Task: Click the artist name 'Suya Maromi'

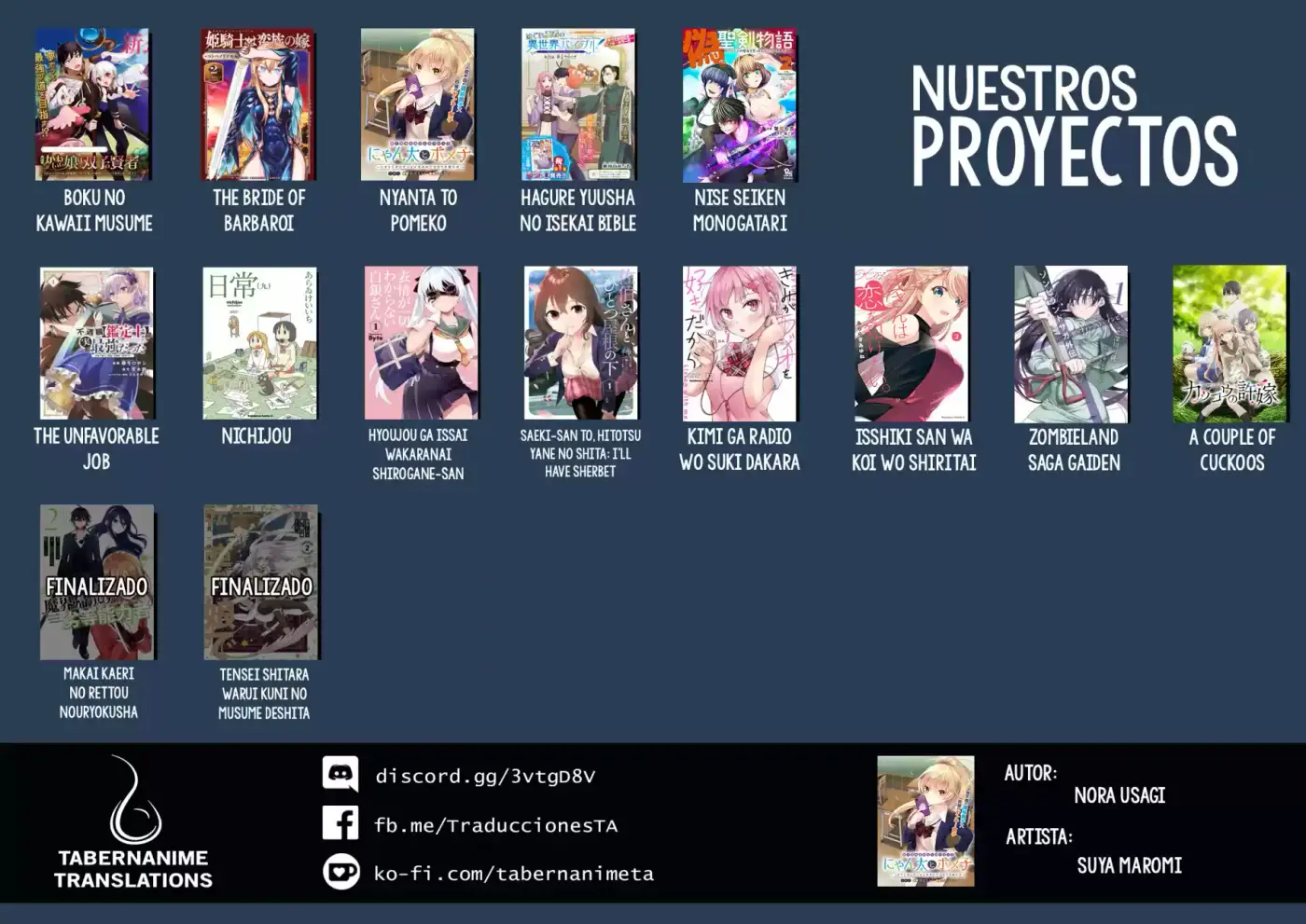Action: [1130, 865]
